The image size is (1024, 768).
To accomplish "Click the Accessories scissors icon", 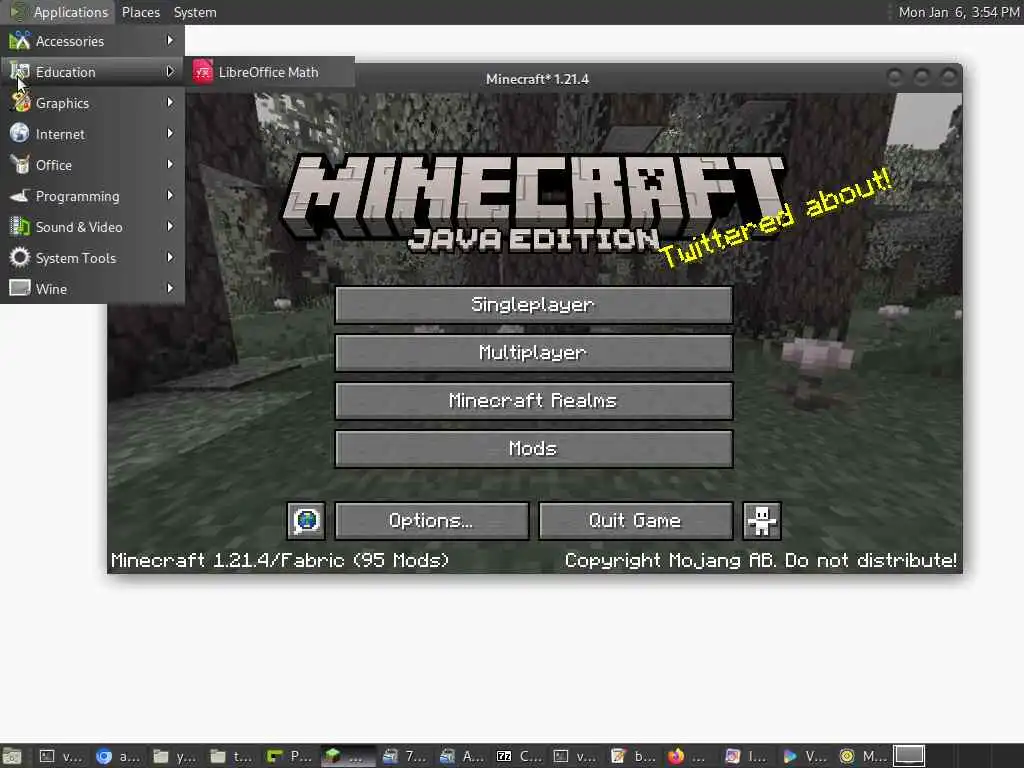I will pyautogui.click(x=20, y=40).
